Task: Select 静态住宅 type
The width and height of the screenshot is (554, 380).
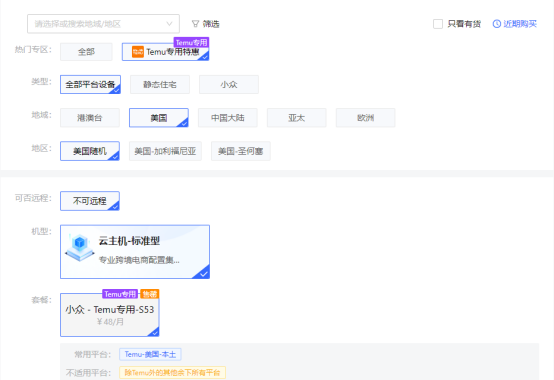Action: [x=160, y=84]
